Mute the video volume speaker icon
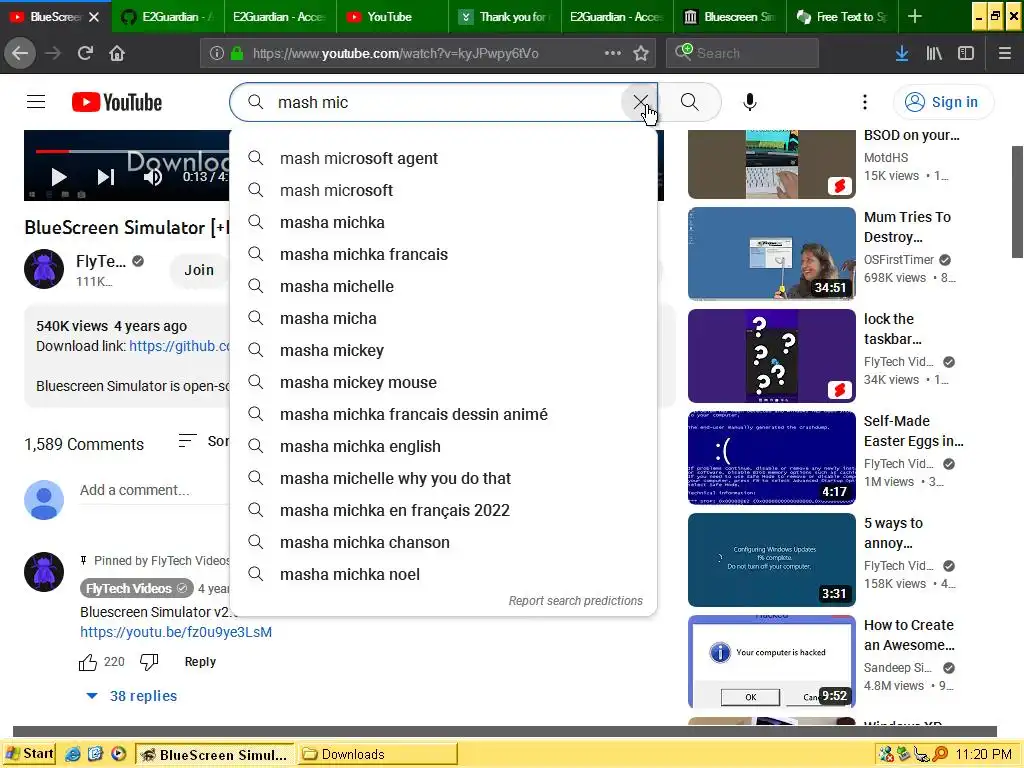Image resolution: width=1024 pixels, height=768 pixels. click(x=152, y=177)
